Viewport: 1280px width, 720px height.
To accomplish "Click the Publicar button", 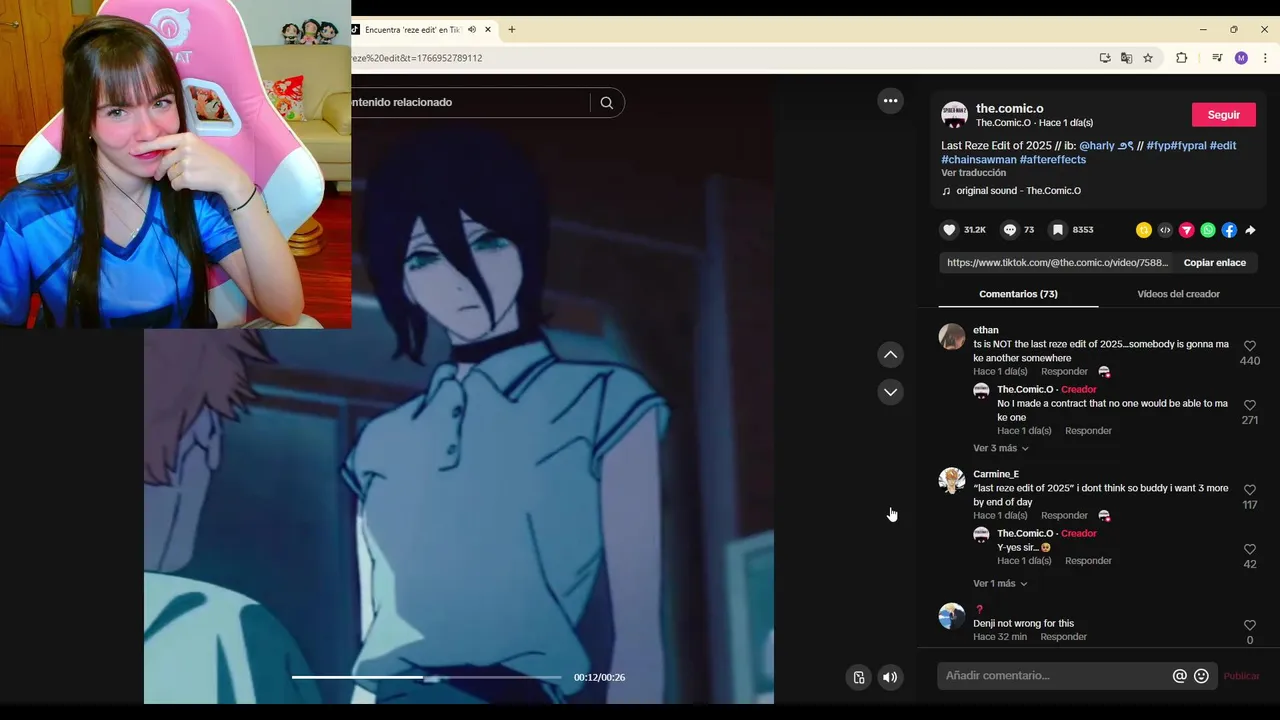I will (1241, 676).
